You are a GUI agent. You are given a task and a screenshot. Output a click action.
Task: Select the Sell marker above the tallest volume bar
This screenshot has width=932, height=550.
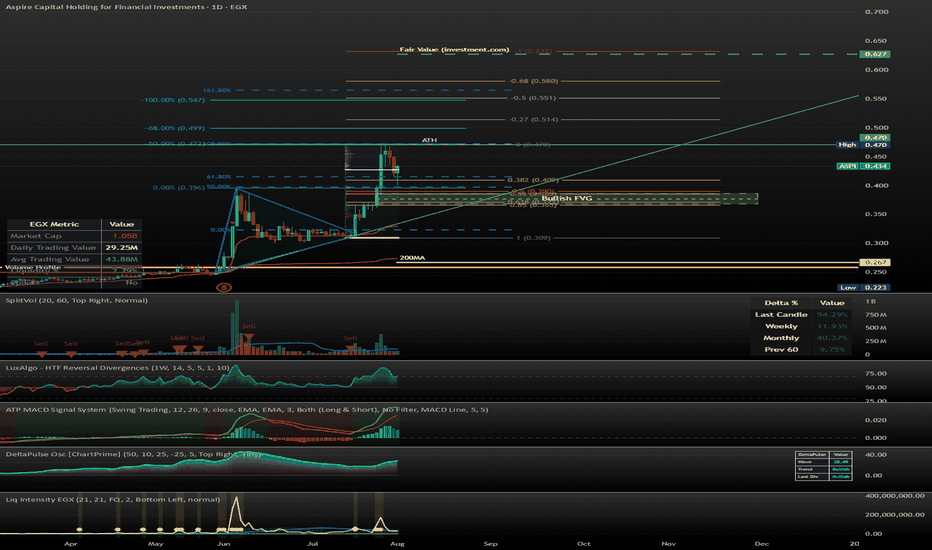point(248,326)
